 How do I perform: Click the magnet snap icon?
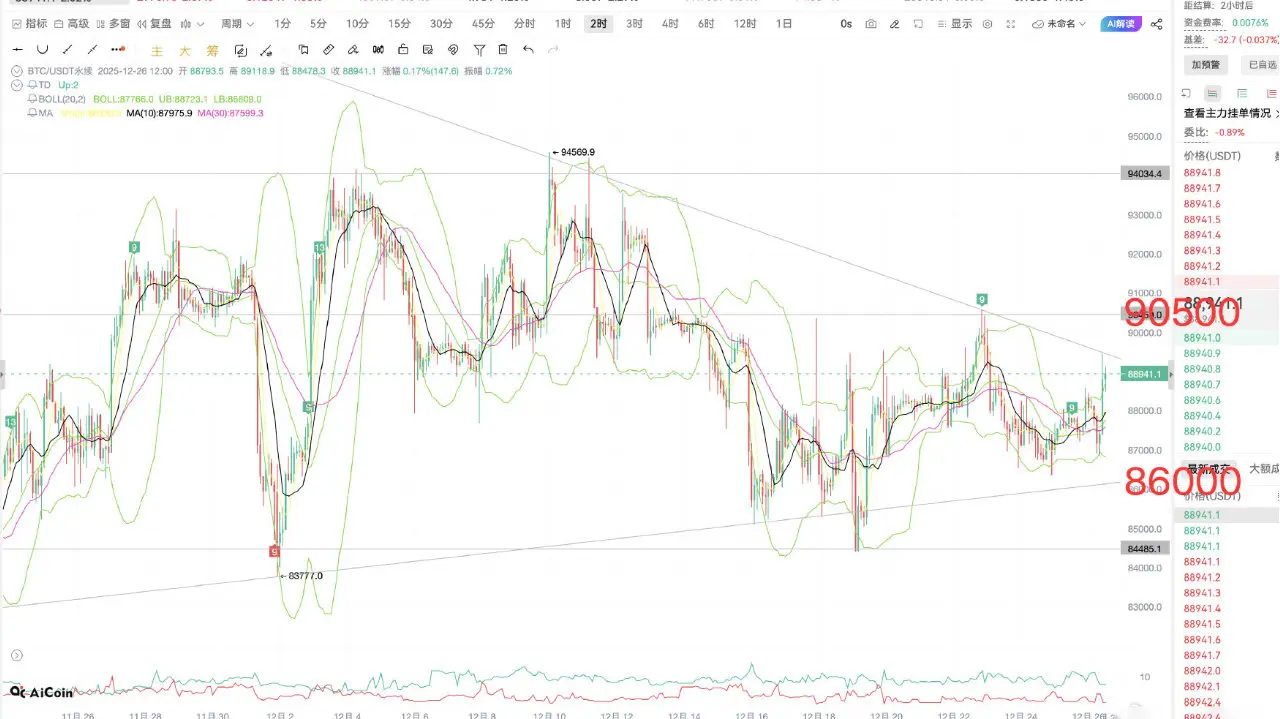(x=378, y=49)
